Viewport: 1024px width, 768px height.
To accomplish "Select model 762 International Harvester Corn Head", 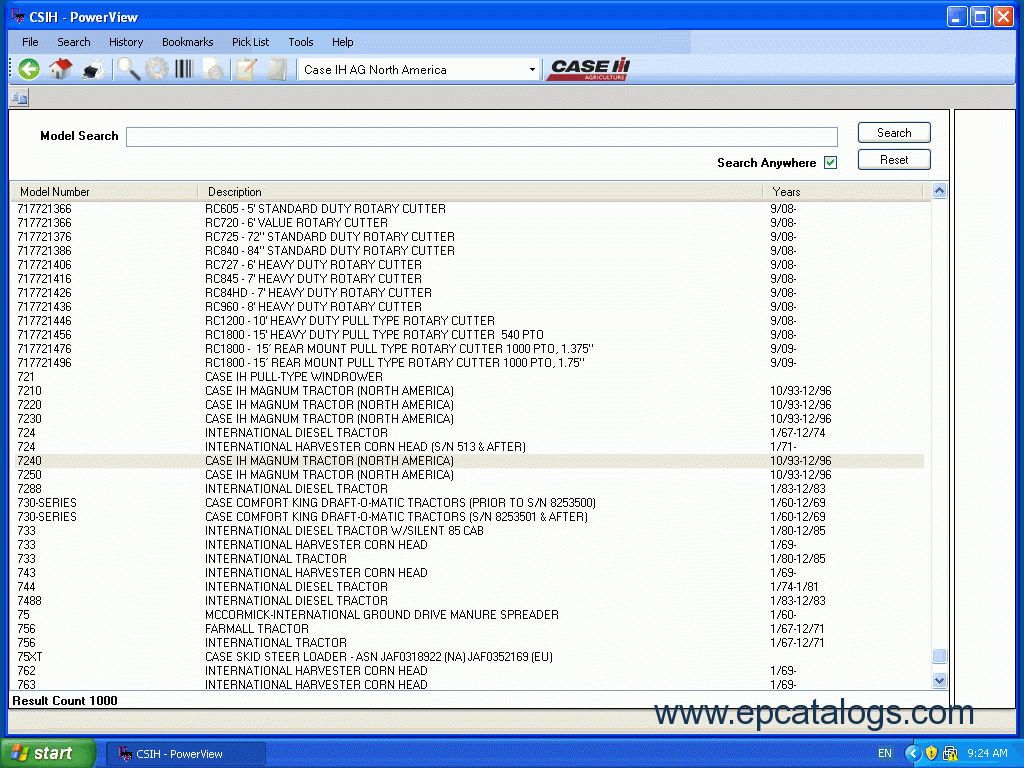I will pos(470,671).
